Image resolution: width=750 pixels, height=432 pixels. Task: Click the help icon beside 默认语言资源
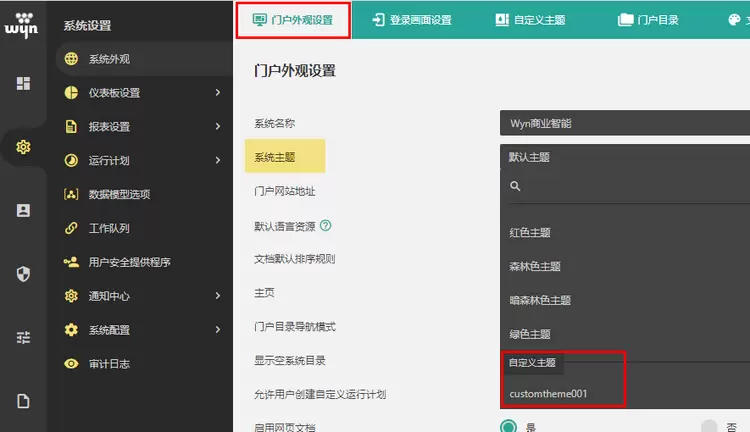(x=326, y=226)
